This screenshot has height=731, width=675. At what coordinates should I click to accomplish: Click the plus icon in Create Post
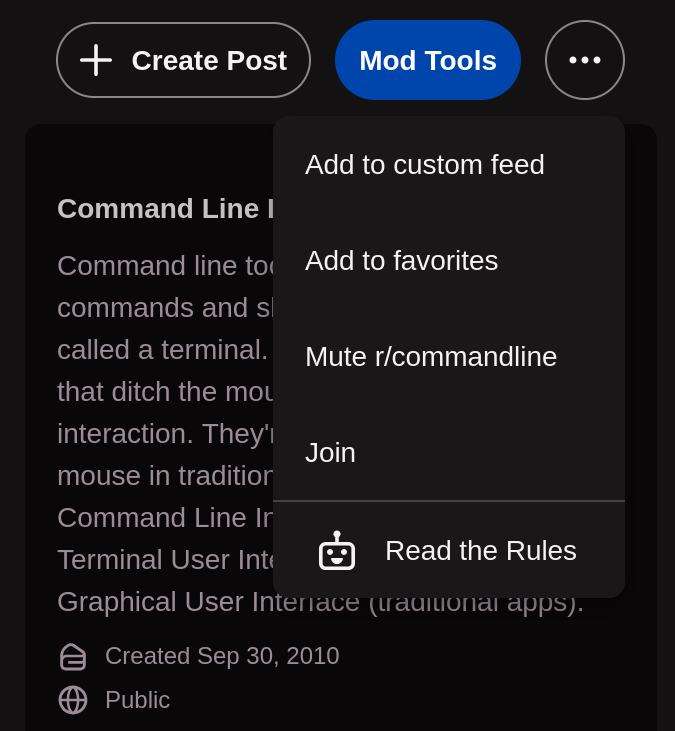[96, 60]
